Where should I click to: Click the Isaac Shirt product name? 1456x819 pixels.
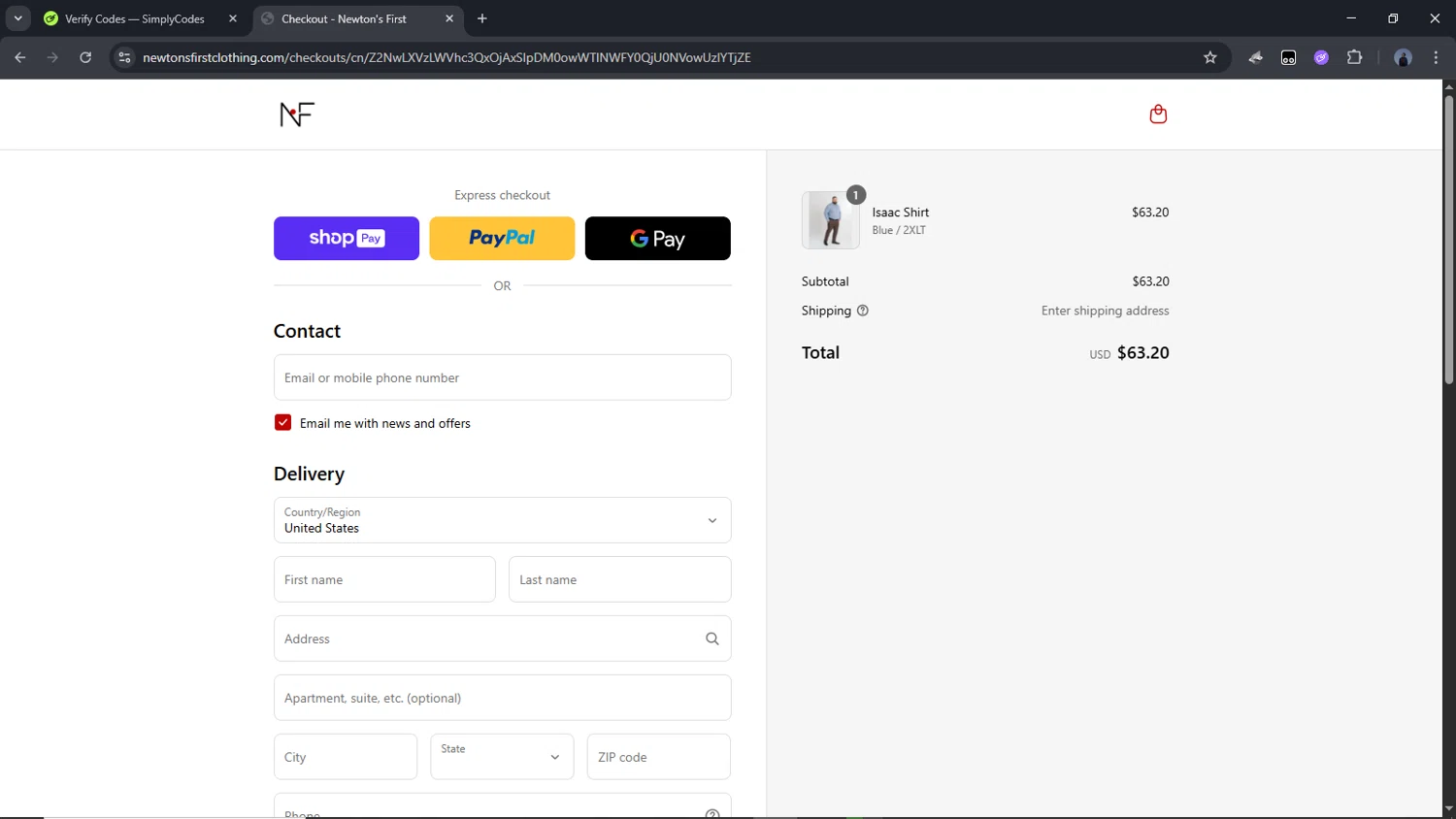(901, 213)
